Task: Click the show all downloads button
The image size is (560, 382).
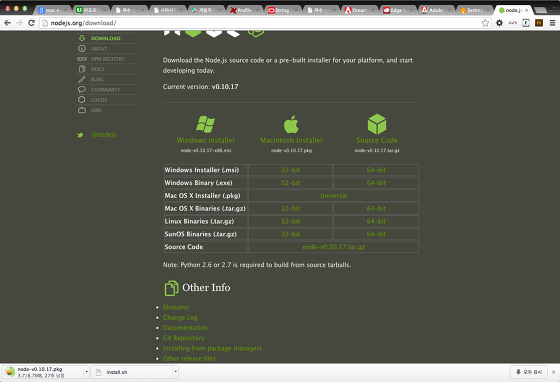Action: (529, 372)
